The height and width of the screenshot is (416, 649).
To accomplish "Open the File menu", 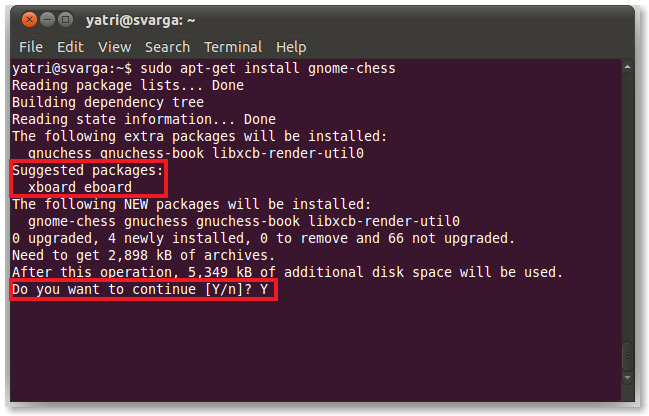I will pyautogui.click(x=31, y=47).
